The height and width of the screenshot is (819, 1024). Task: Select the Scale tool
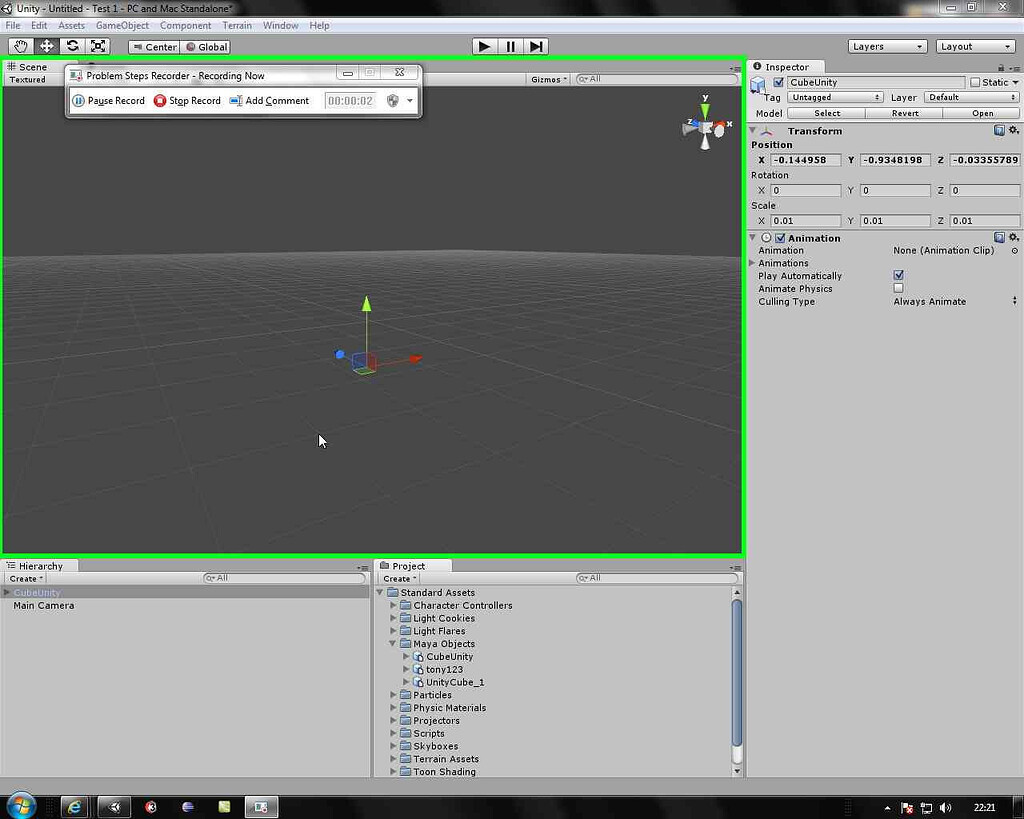pos(98,45)
